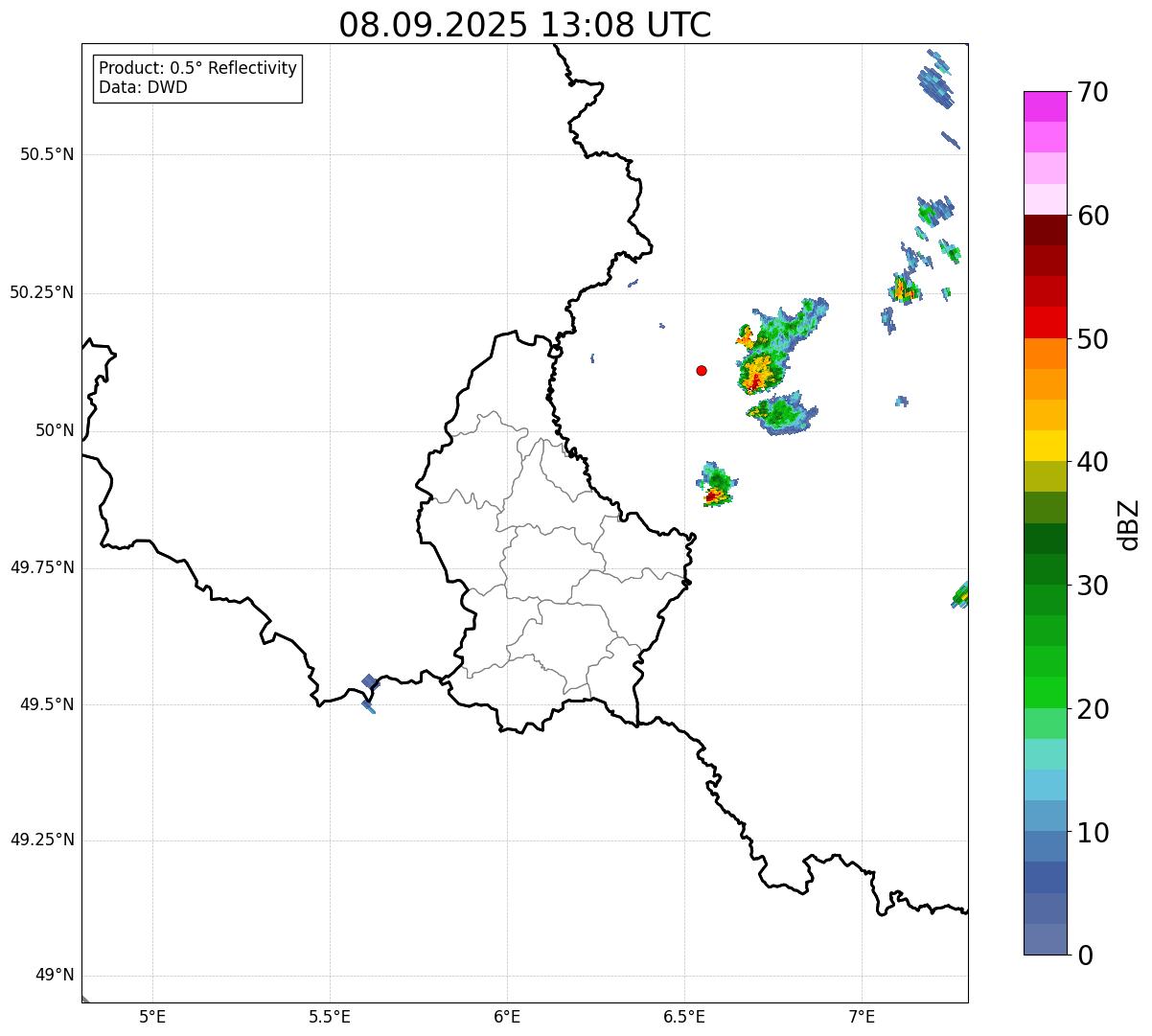This screenshot has height=1036, width=1152.
Task: Click the blue diamond echo near 5.6°E
Action: [370, 681]
